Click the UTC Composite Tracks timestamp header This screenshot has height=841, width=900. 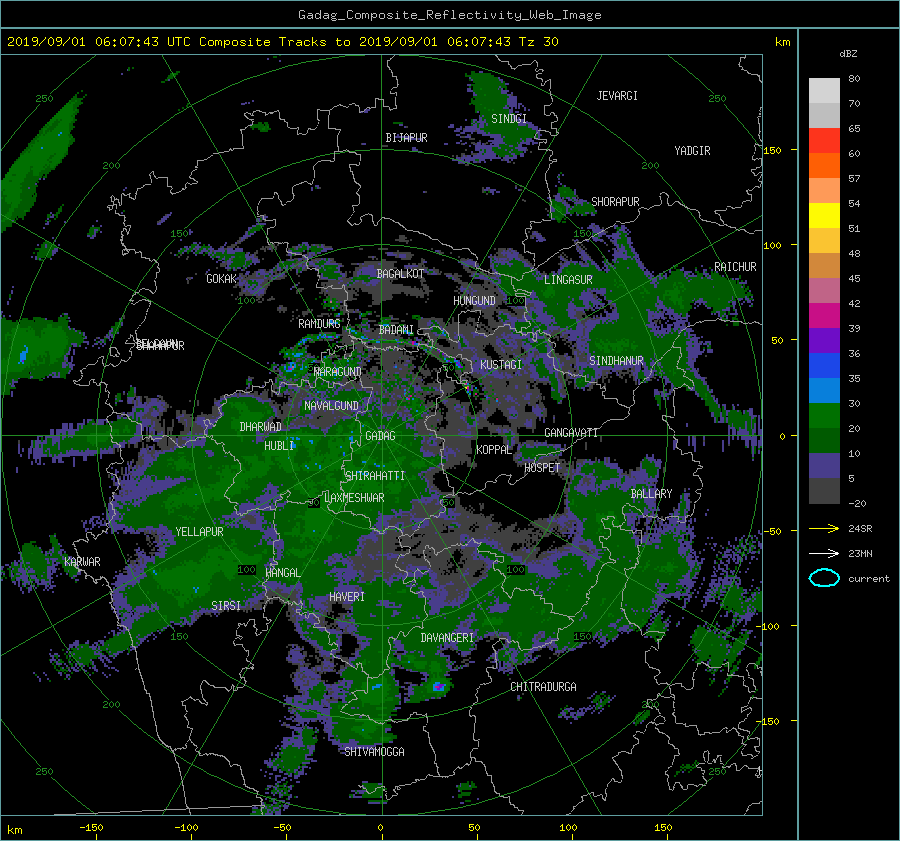(282, 42)
